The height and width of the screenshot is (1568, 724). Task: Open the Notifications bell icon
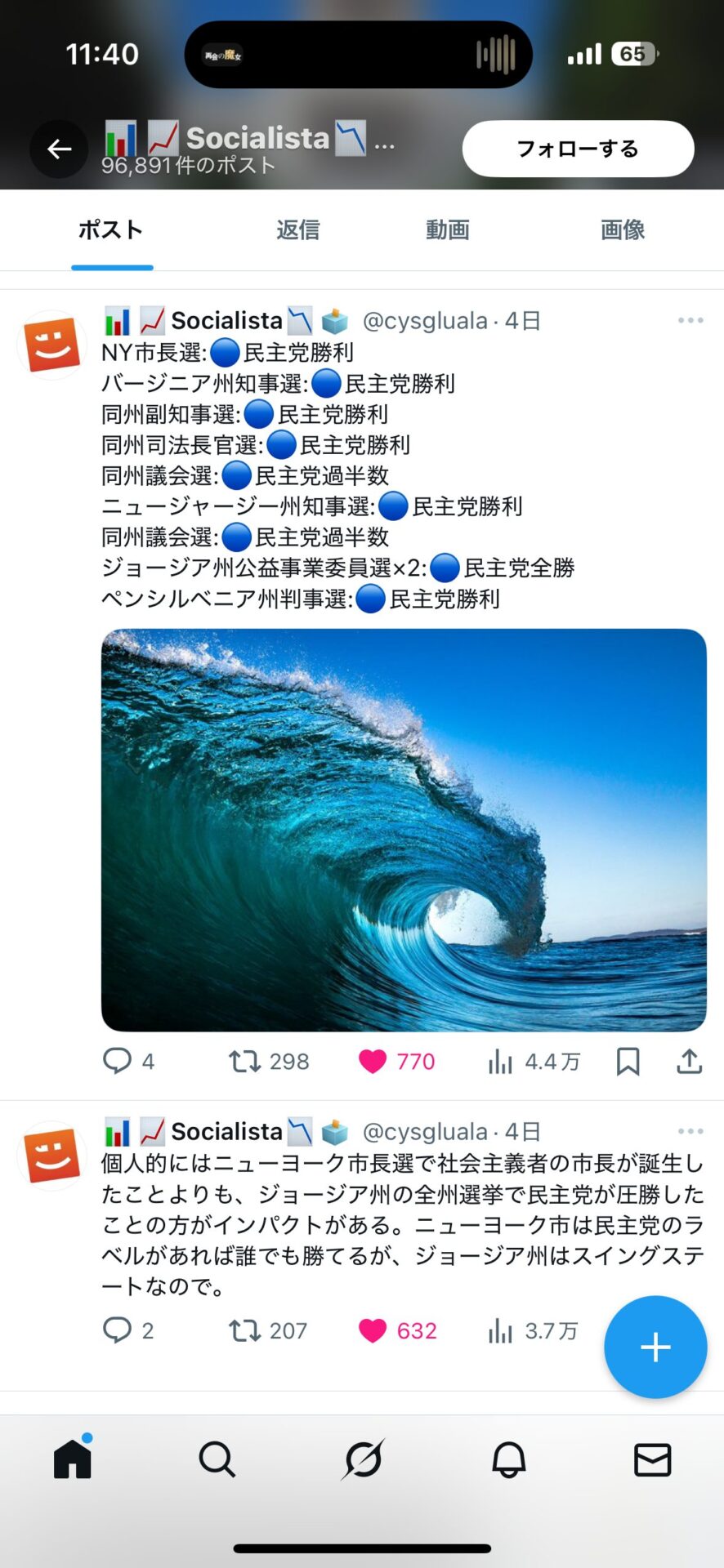pyautogui.click(x=507, y=1462)
